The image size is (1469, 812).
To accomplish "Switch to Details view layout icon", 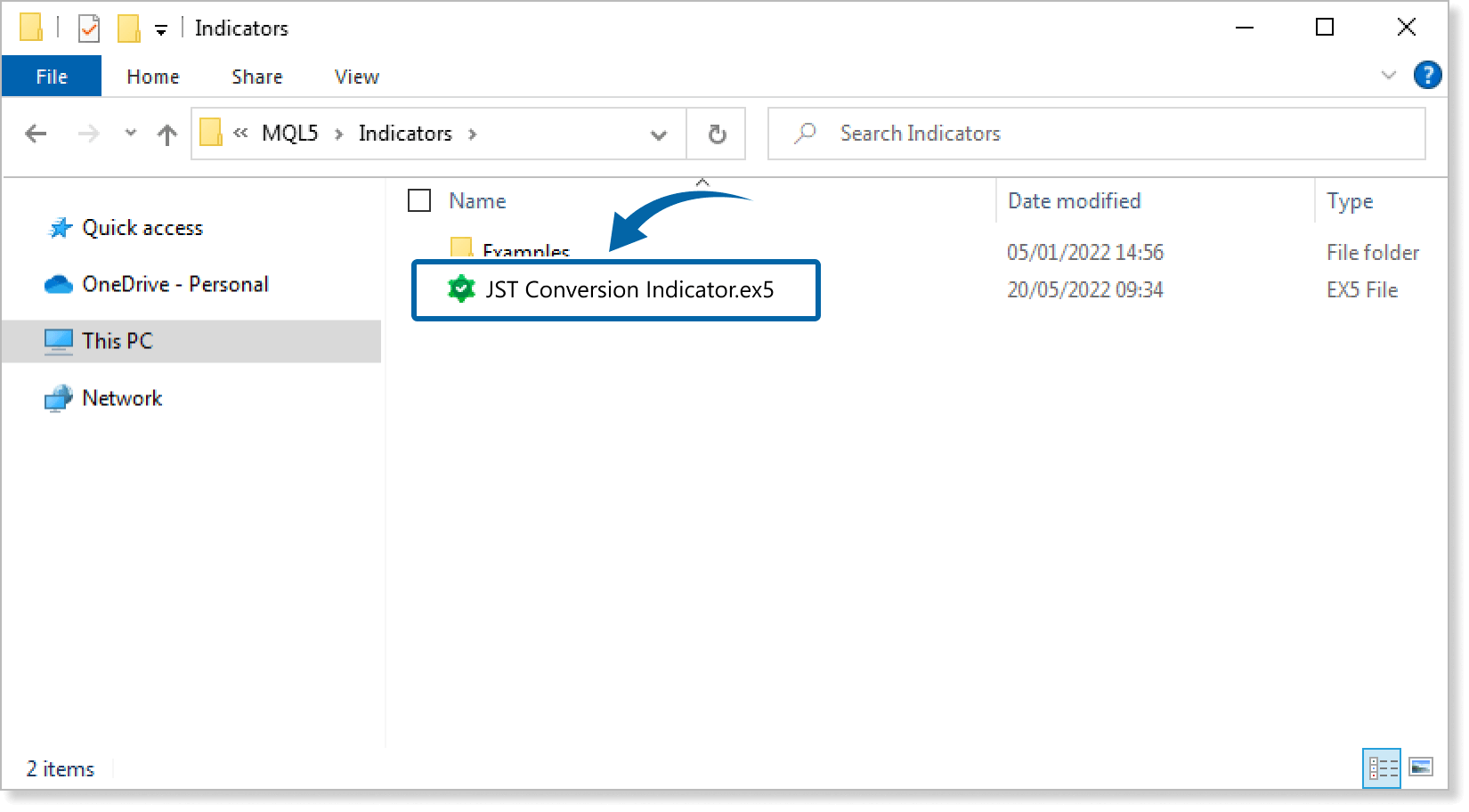I will [x=1383, y=767].
